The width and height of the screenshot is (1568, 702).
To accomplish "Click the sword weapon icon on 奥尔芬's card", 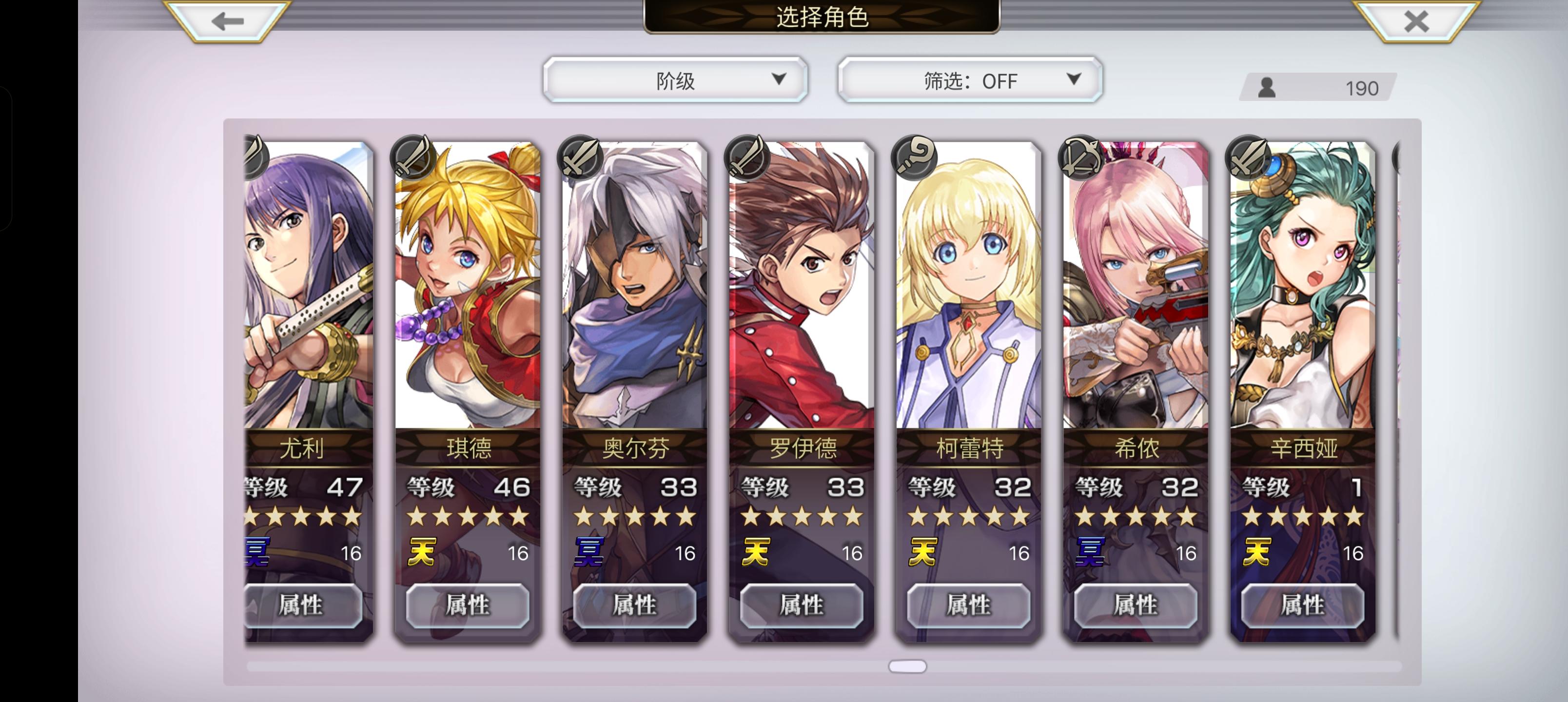I will [x=580, y=157].
